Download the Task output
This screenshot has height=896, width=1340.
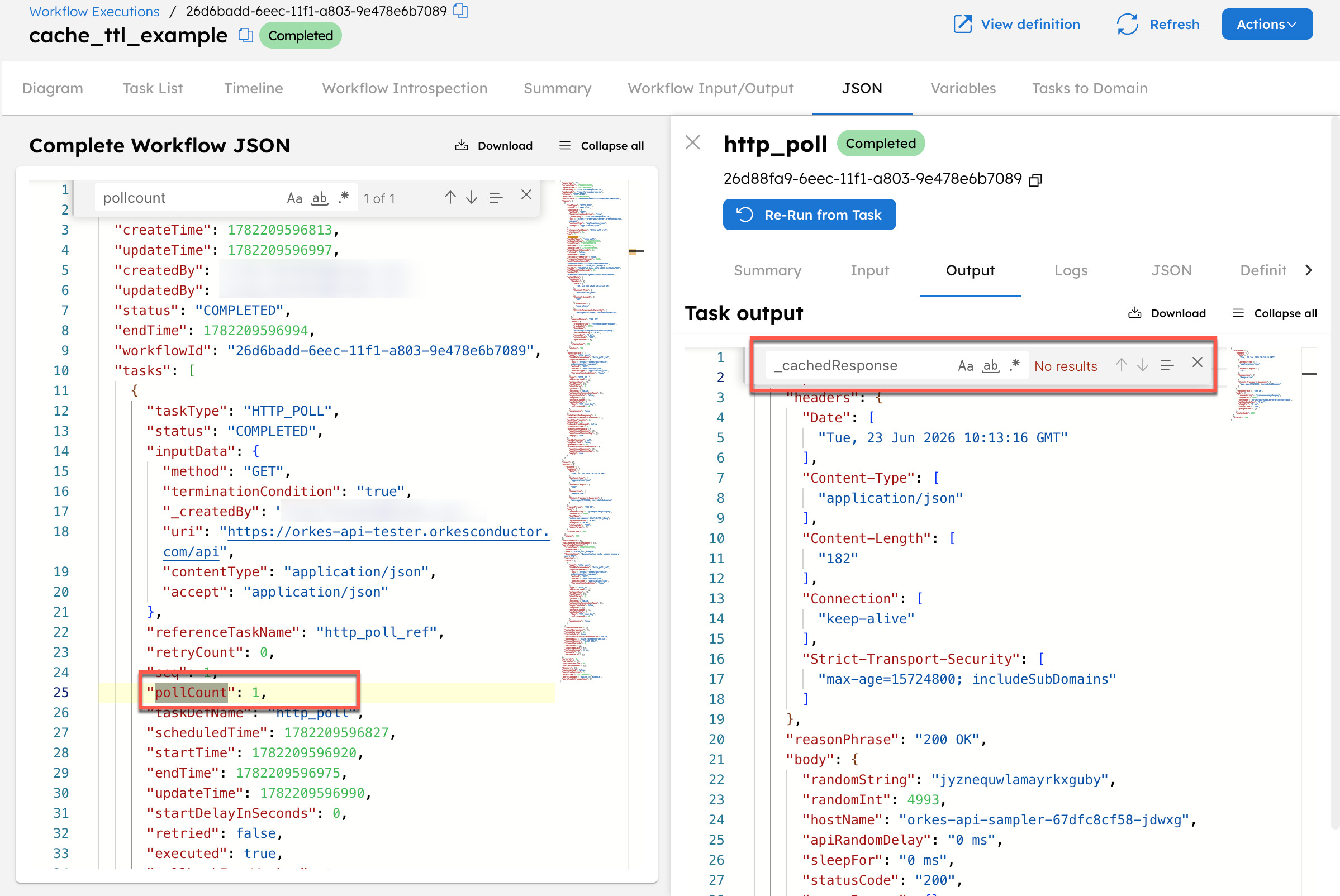(x=1167, y=313)
